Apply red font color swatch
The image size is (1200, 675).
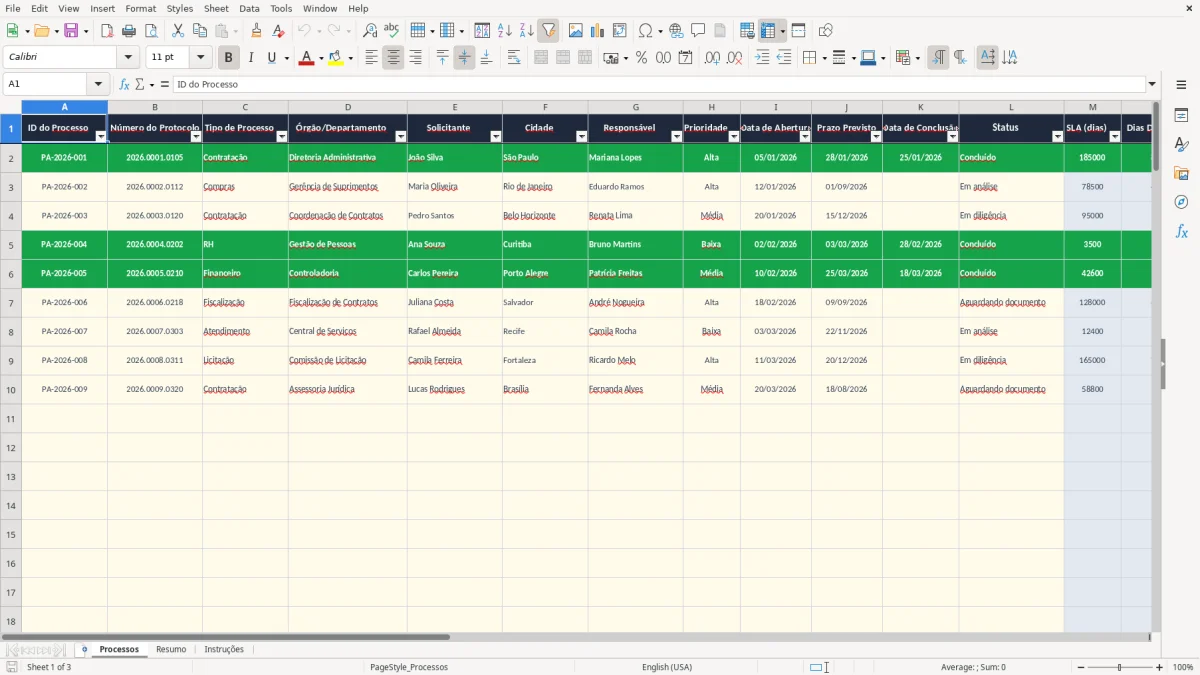[x=306, y=58]
